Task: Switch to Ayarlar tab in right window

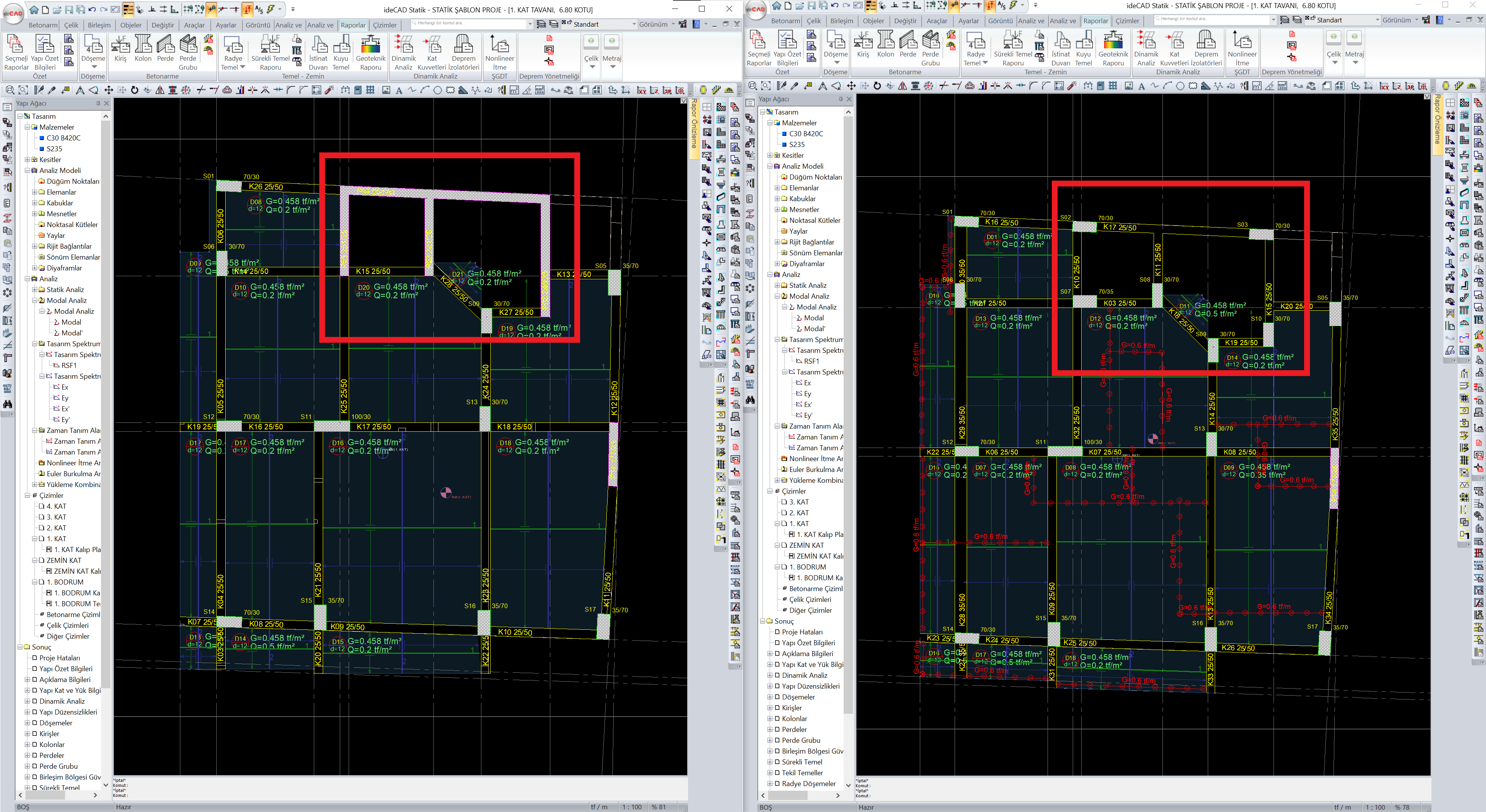Action: pyautogui.click(x=969, y=21)
